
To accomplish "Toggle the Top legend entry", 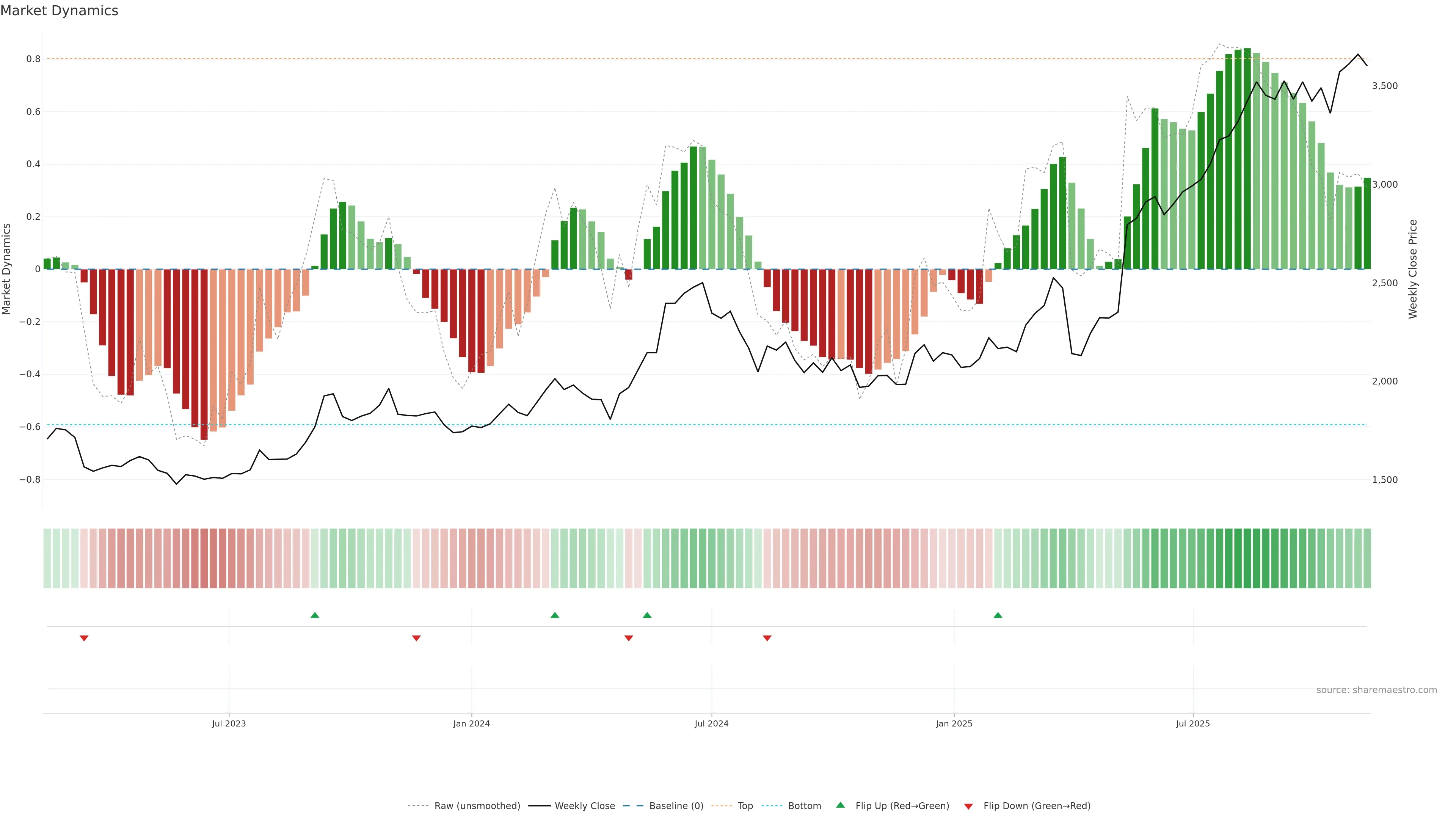I will [745, 806].
